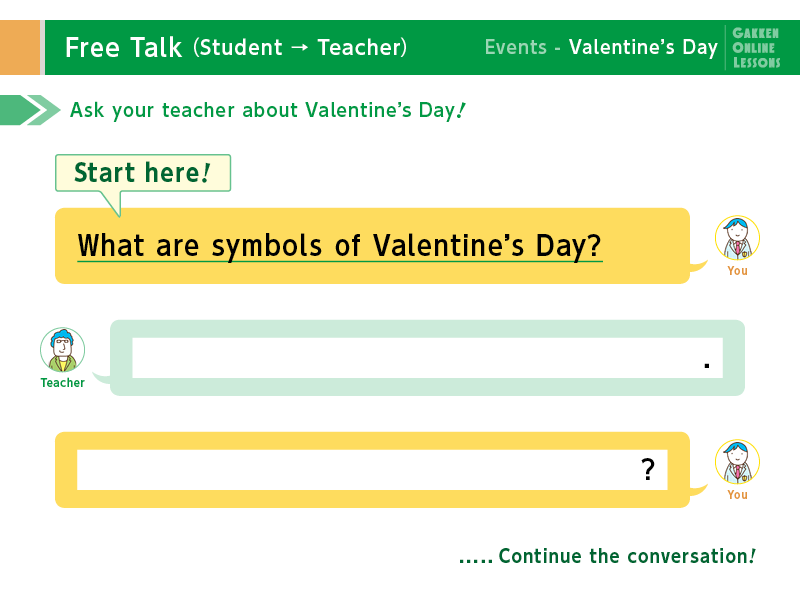Click the bottom student avatar icon
The height and width of the screenshot is (600, 800).
(x=737, y=462)
